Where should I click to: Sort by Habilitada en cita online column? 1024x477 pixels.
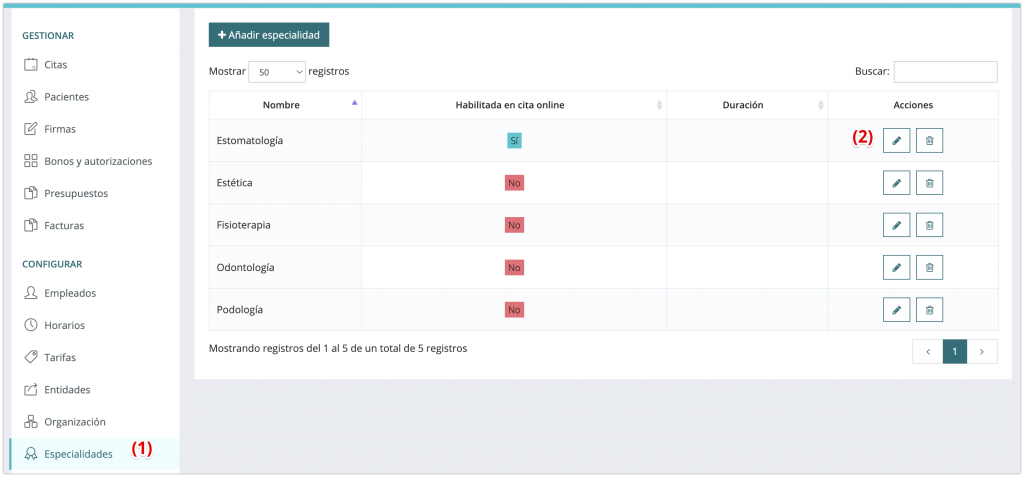pos(512,105)
